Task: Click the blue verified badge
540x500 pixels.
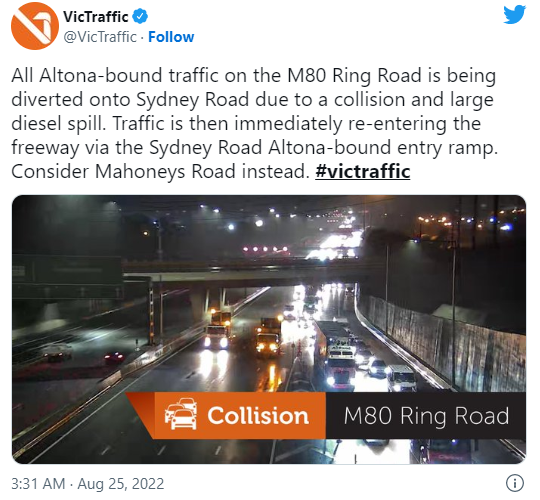Action: point(141,16)
